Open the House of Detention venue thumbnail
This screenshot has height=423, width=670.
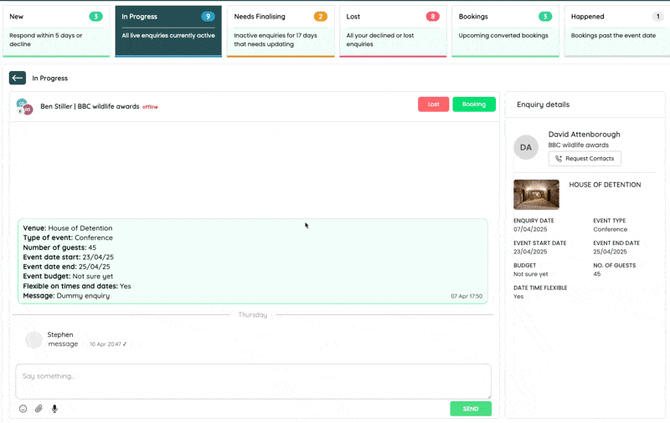coord(536,194)
